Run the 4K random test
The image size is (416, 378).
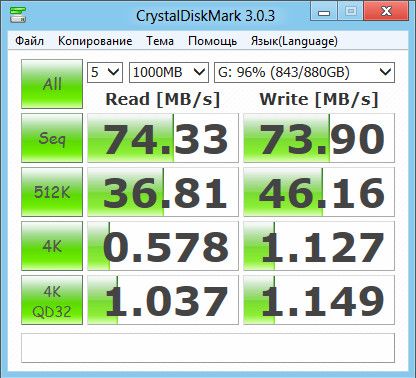52,246
